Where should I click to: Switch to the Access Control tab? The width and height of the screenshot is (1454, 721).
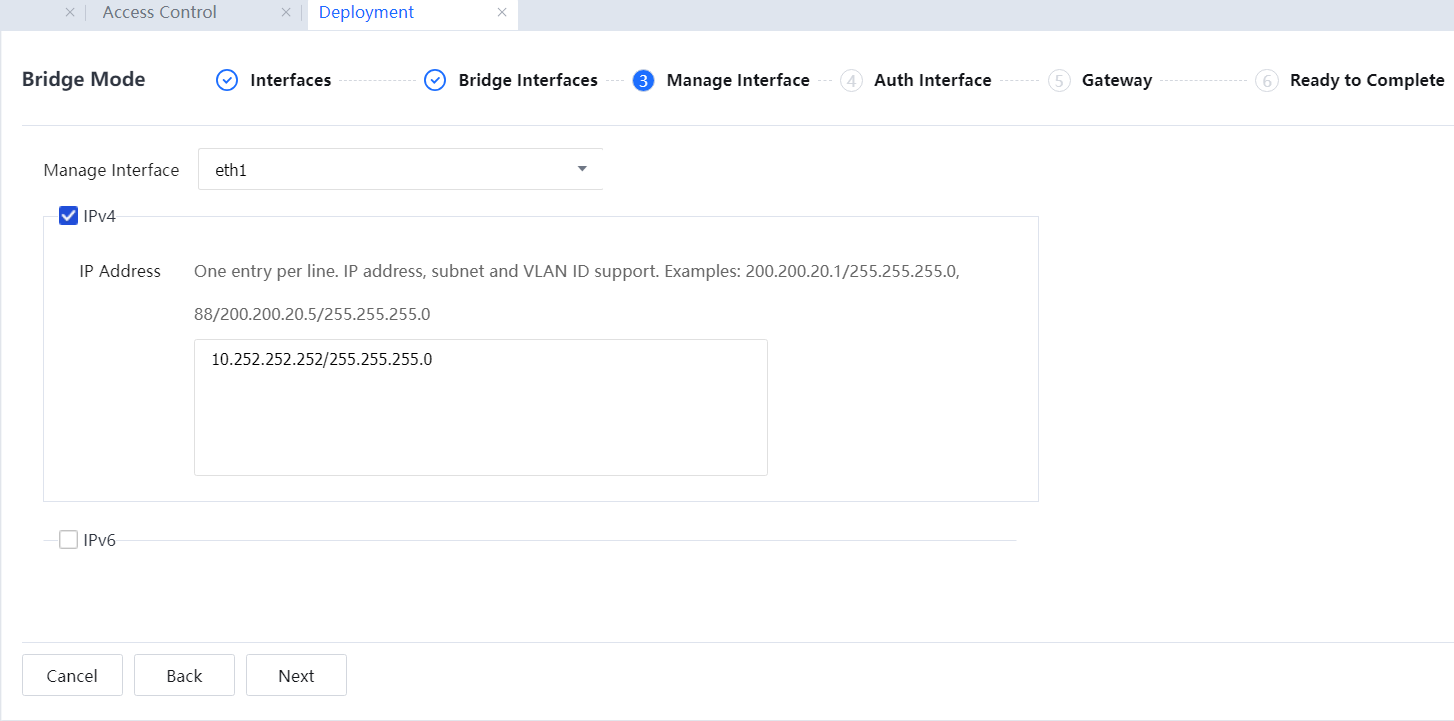tap(159, 13)
